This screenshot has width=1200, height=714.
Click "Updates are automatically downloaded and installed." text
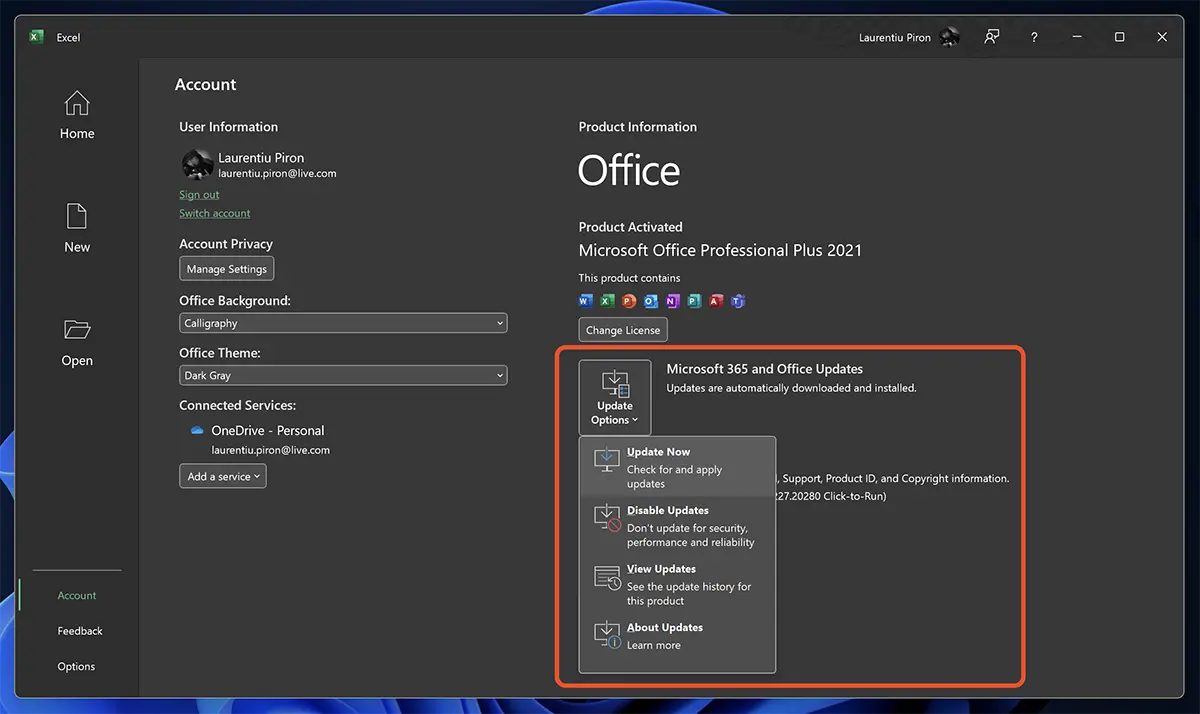tap(792, 388)
